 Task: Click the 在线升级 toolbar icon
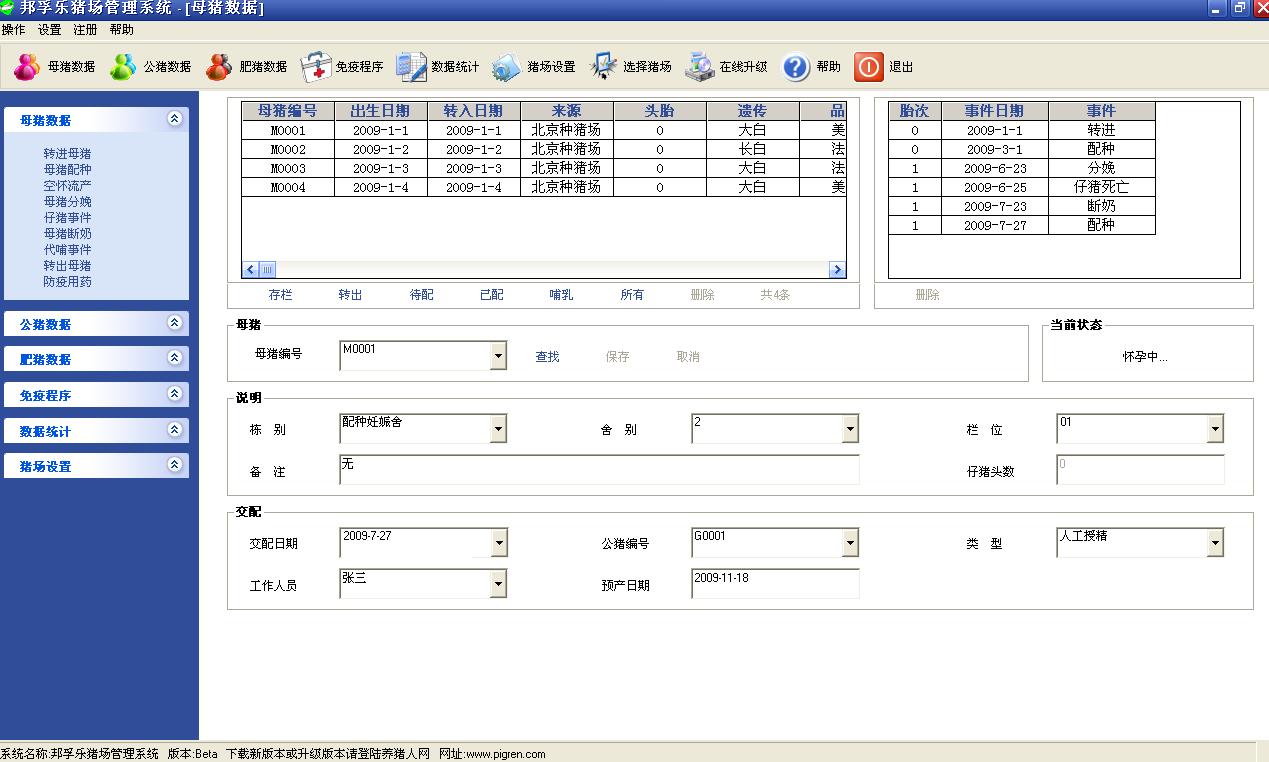700,67
